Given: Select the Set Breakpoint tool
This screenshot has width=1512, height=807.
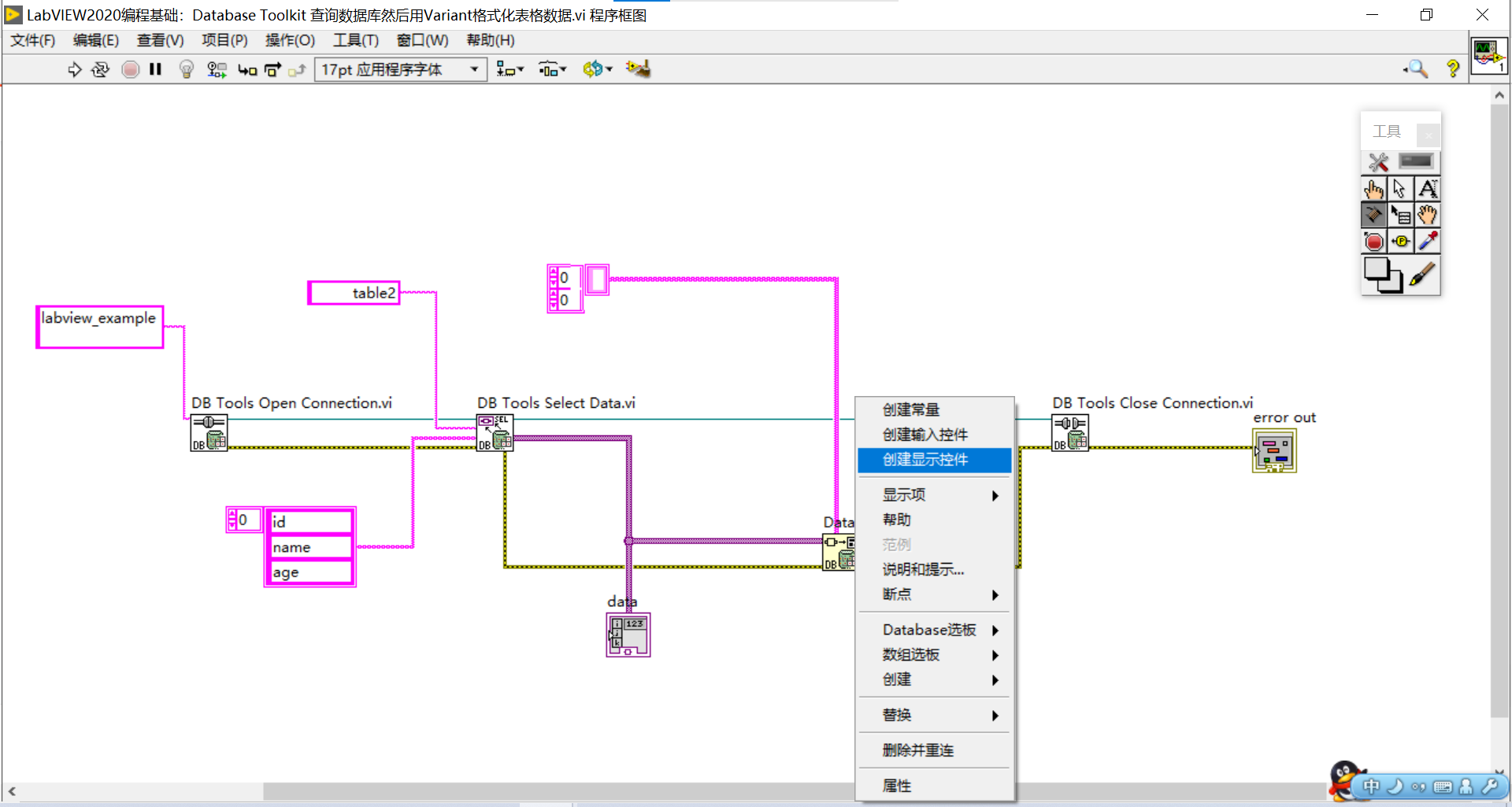Looking at the screenshot, I should (x=1373, y=242).
